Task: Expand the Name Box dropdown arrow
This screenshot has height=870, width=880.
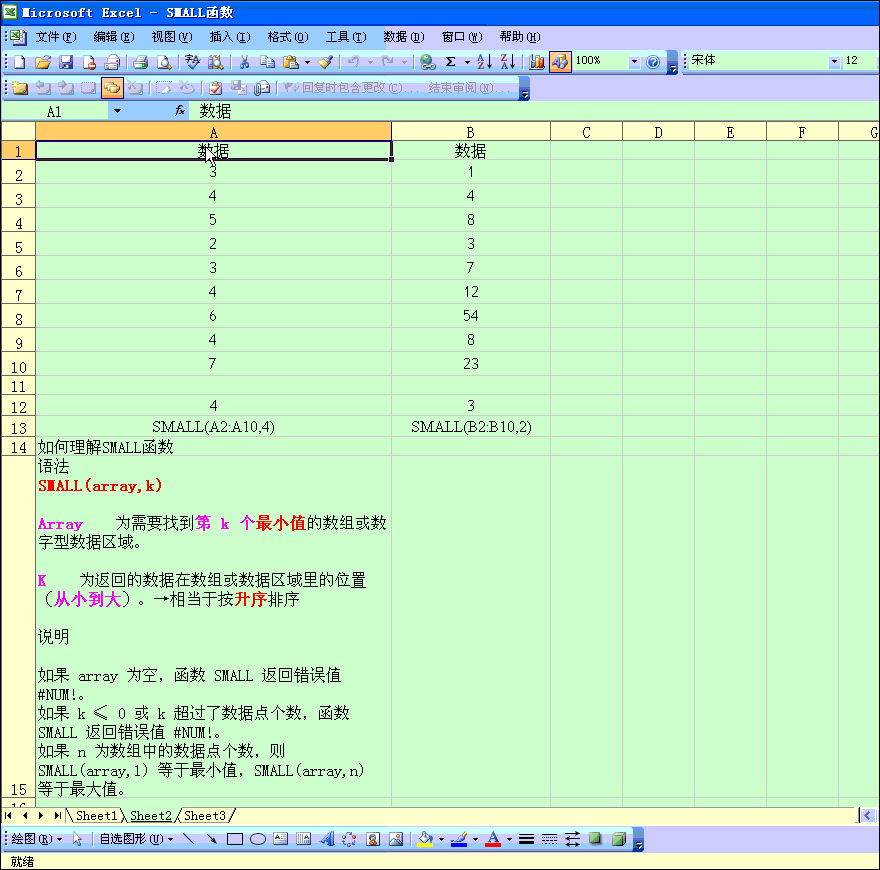Action: tap(117, 112)
